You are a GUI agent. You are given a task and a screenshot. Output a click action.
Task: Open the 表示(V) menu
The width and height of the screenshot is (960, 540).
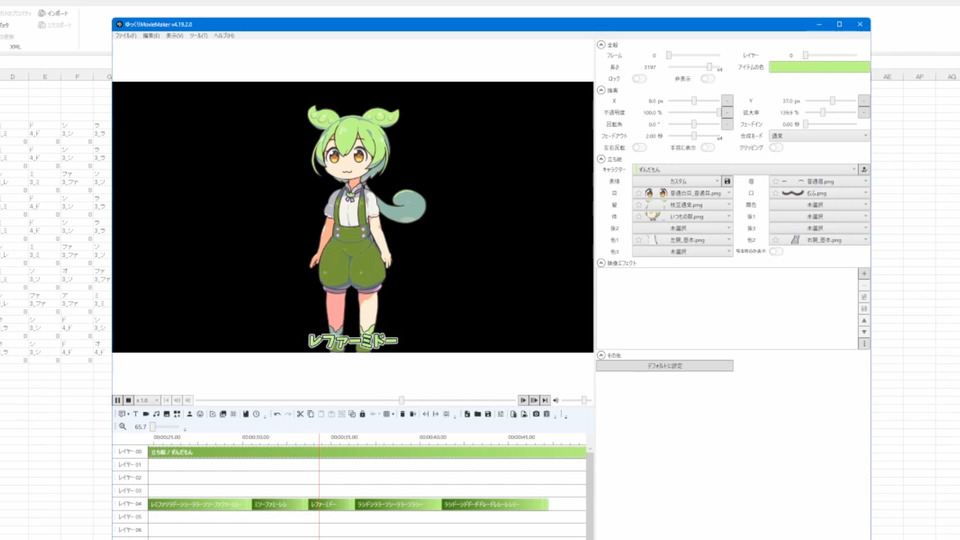(174, 36)
